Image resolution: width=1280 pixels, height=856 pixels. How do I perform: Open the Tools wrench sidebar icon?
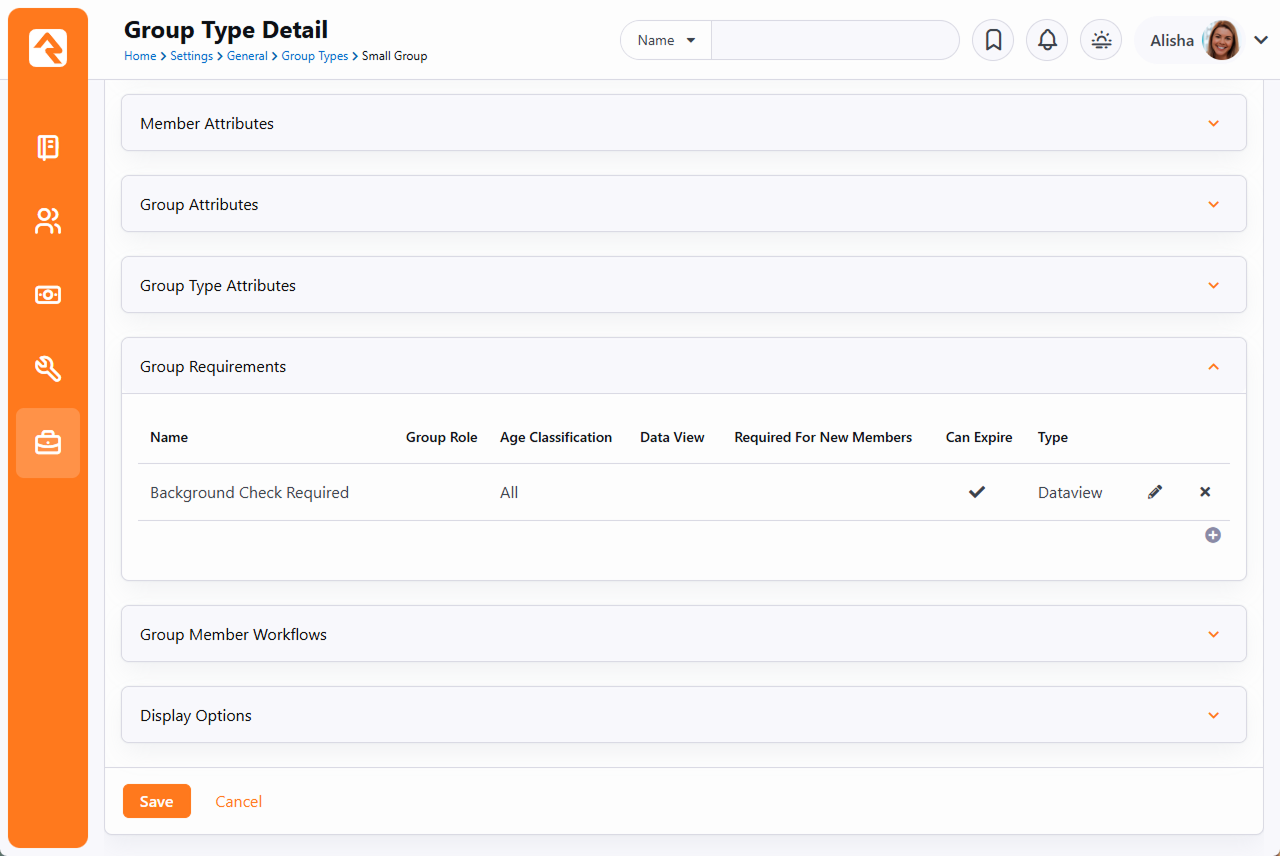tap(48, 369)
